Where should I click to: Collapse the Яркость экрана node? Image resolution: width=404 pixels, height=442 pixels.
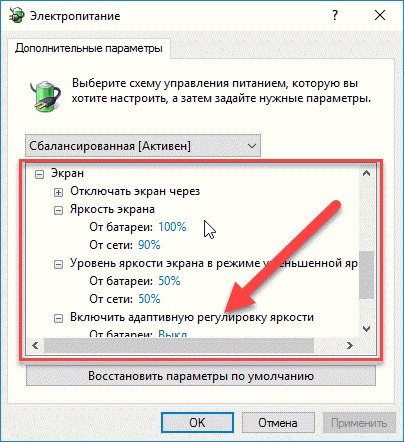[x=58, y=210]
